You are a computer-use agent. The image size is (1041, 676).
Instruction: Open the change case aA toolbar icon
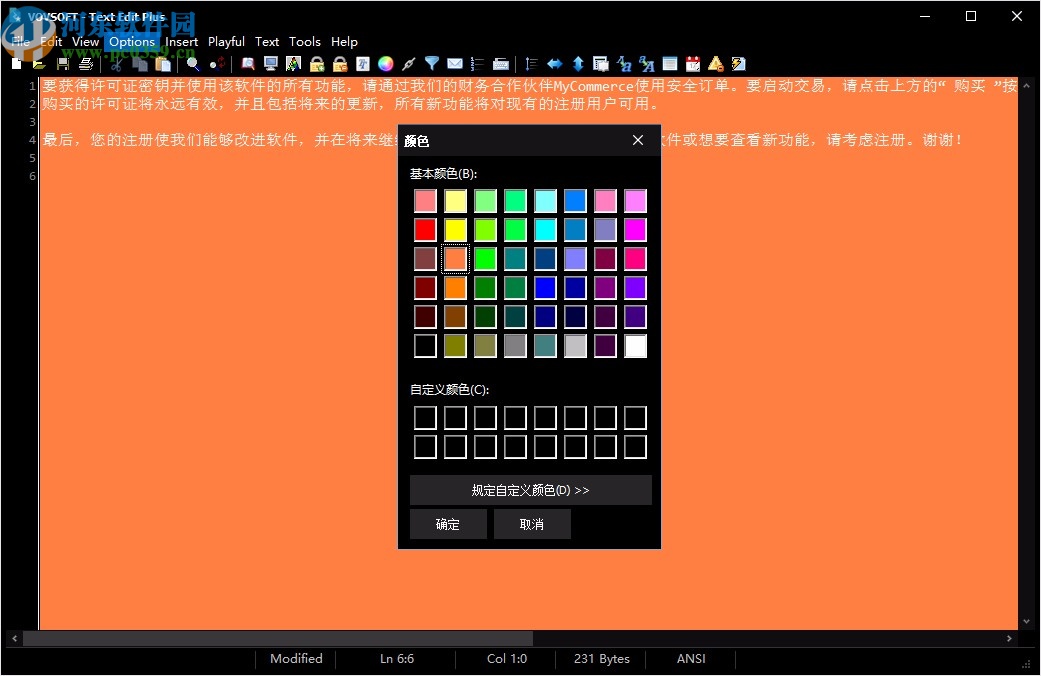pos(648,63)
